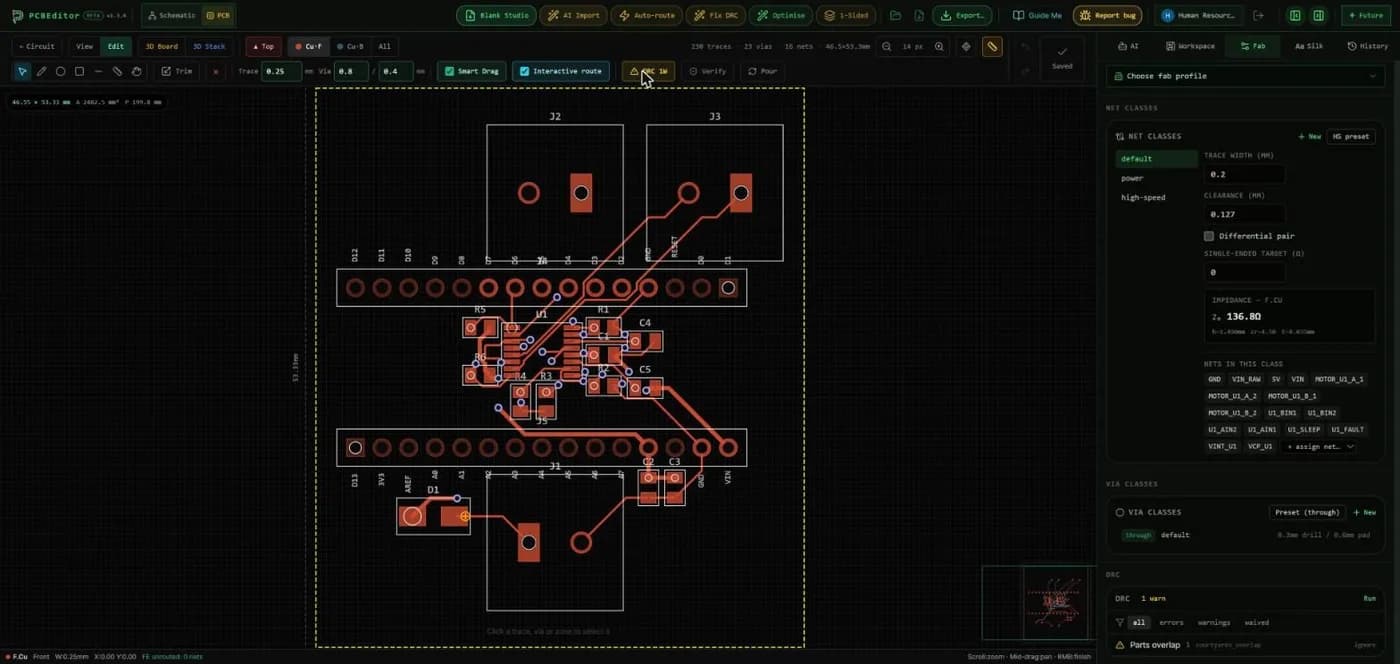Click the Pour button
The width and height of the screenshot is (1400, 664).
point(762,71)
